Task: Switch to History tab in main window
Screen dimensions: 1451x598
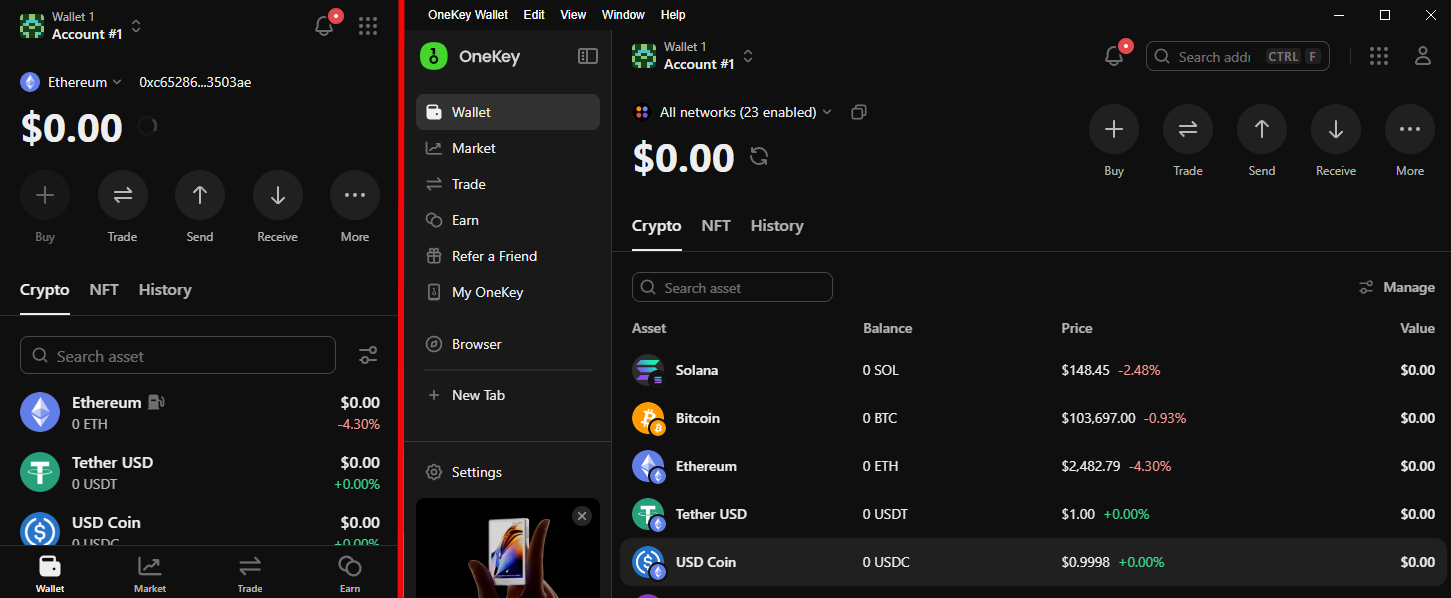Action: point(777,226)
